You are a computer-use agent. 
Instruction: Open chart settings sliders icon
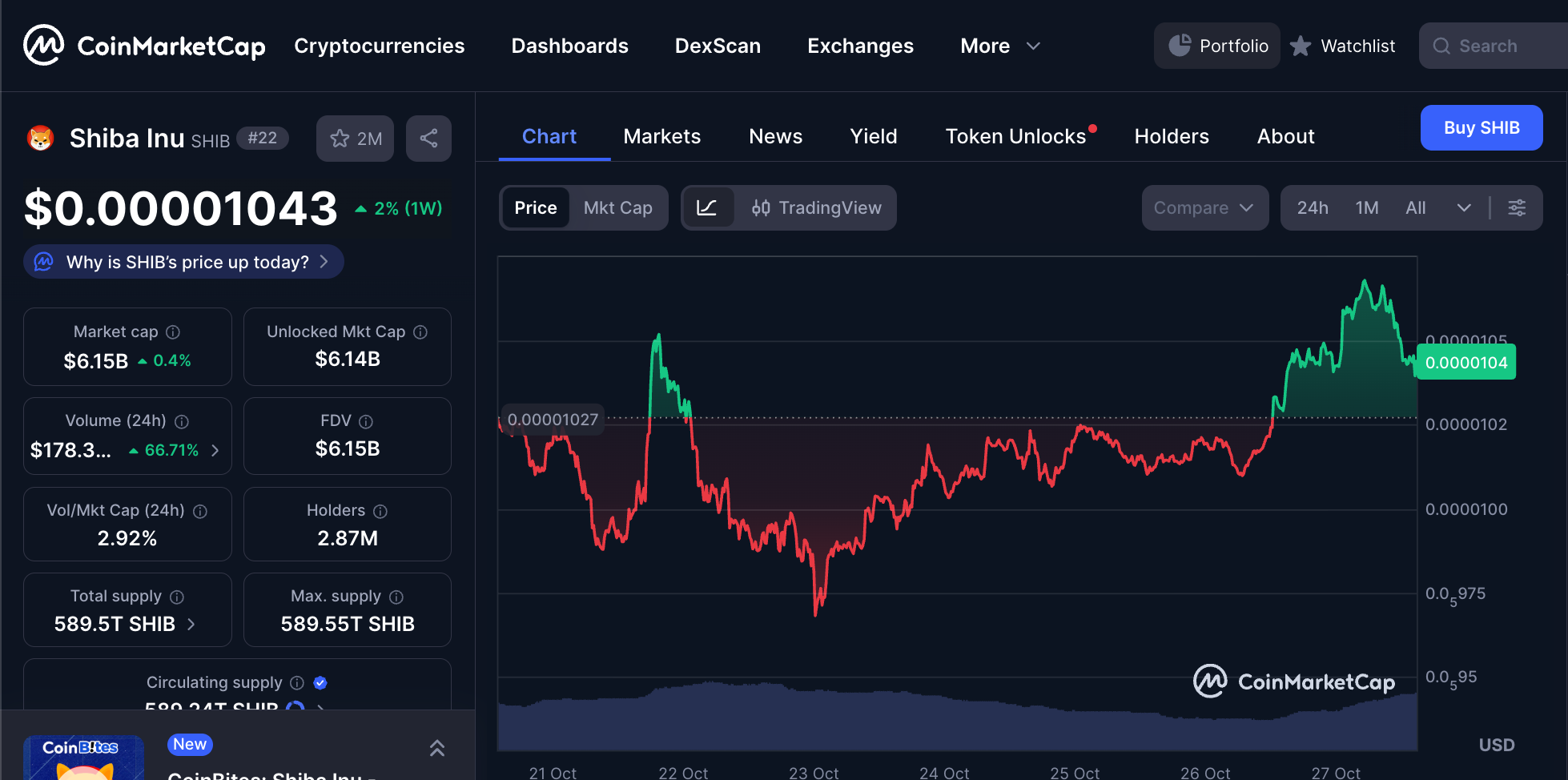(x=1517, y=208)
